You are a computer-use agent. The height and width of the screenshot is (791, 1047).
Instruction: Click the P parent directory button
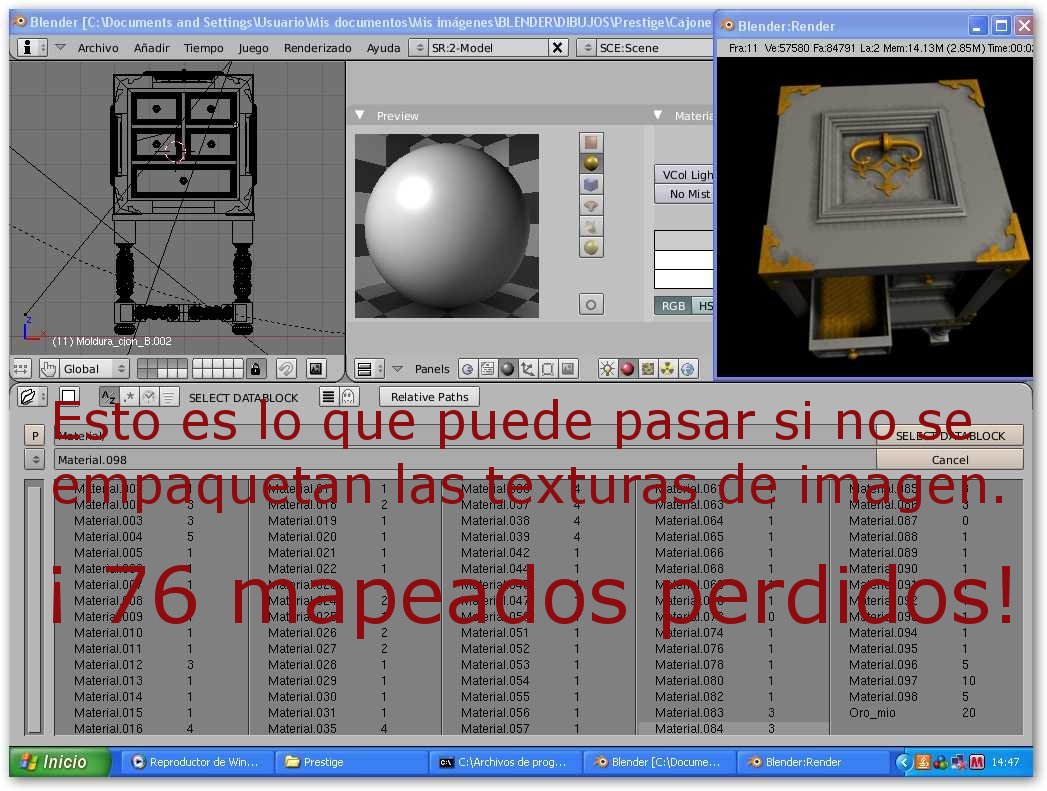point(35,436)
